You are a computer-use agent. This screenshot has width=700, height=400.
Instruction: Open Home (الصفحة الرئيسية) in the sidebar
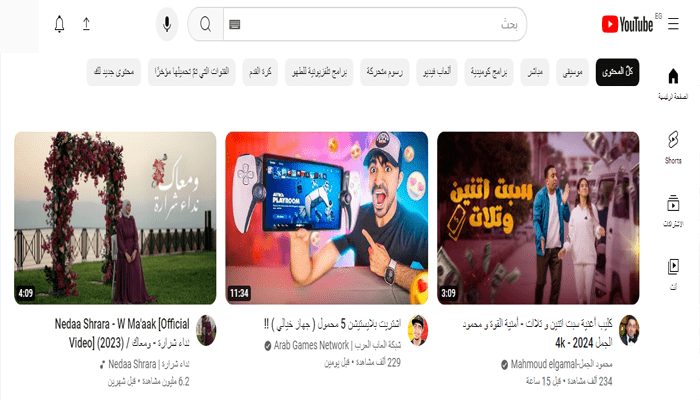point(673,83)
